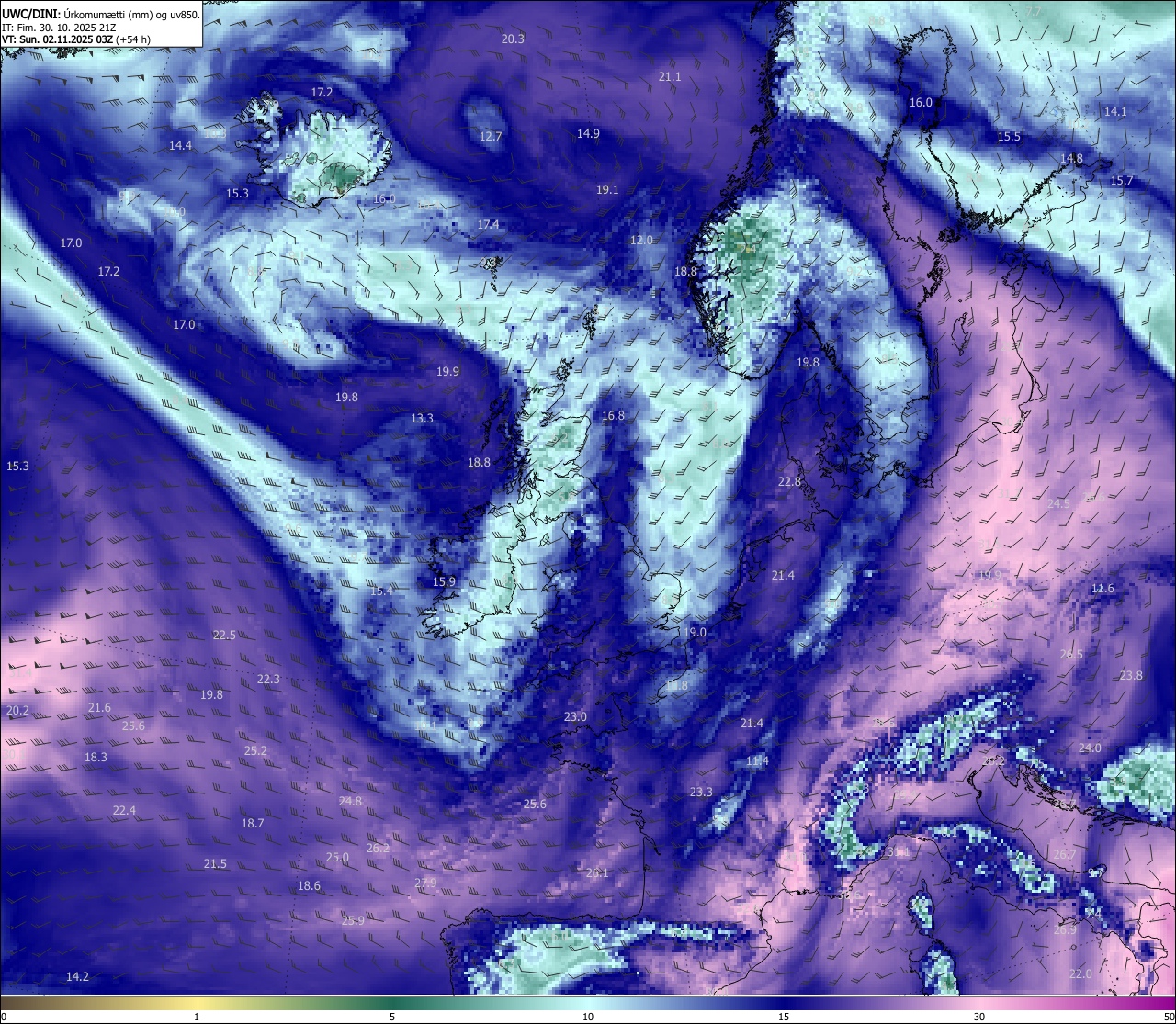Image resolution: width=1176 pixels, height=1024 pixels.
Task: Click the map value 27.9
Action: coord(425,883)
